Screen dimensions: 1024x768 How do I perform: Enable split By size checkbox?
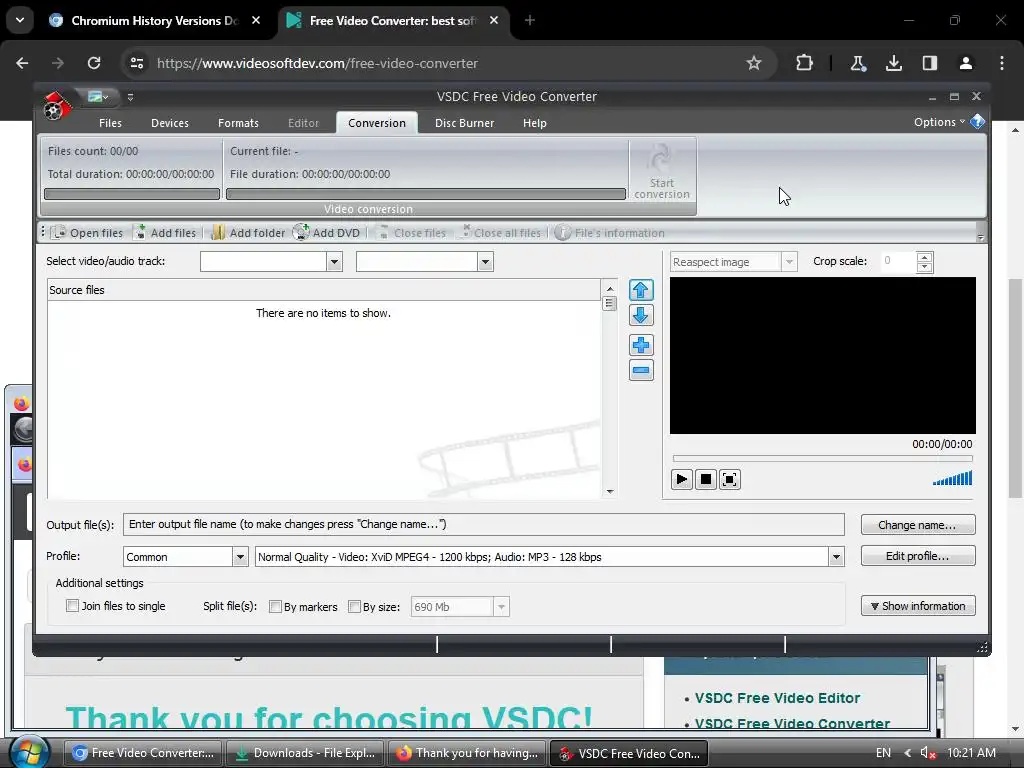coord(355,607)
